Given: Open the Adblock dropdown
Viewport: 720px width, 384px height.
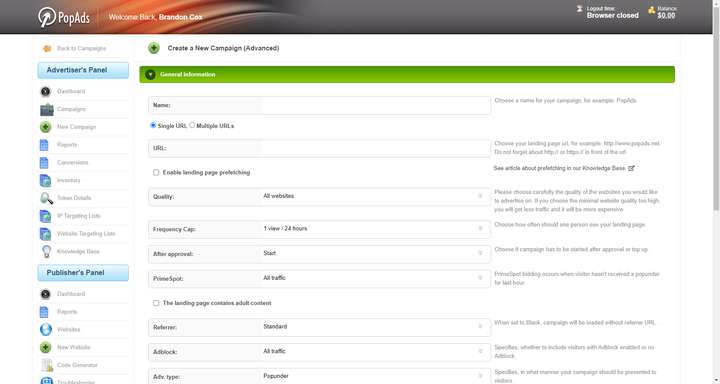Looking at the screenshot, I should click(x=319, y=352).
